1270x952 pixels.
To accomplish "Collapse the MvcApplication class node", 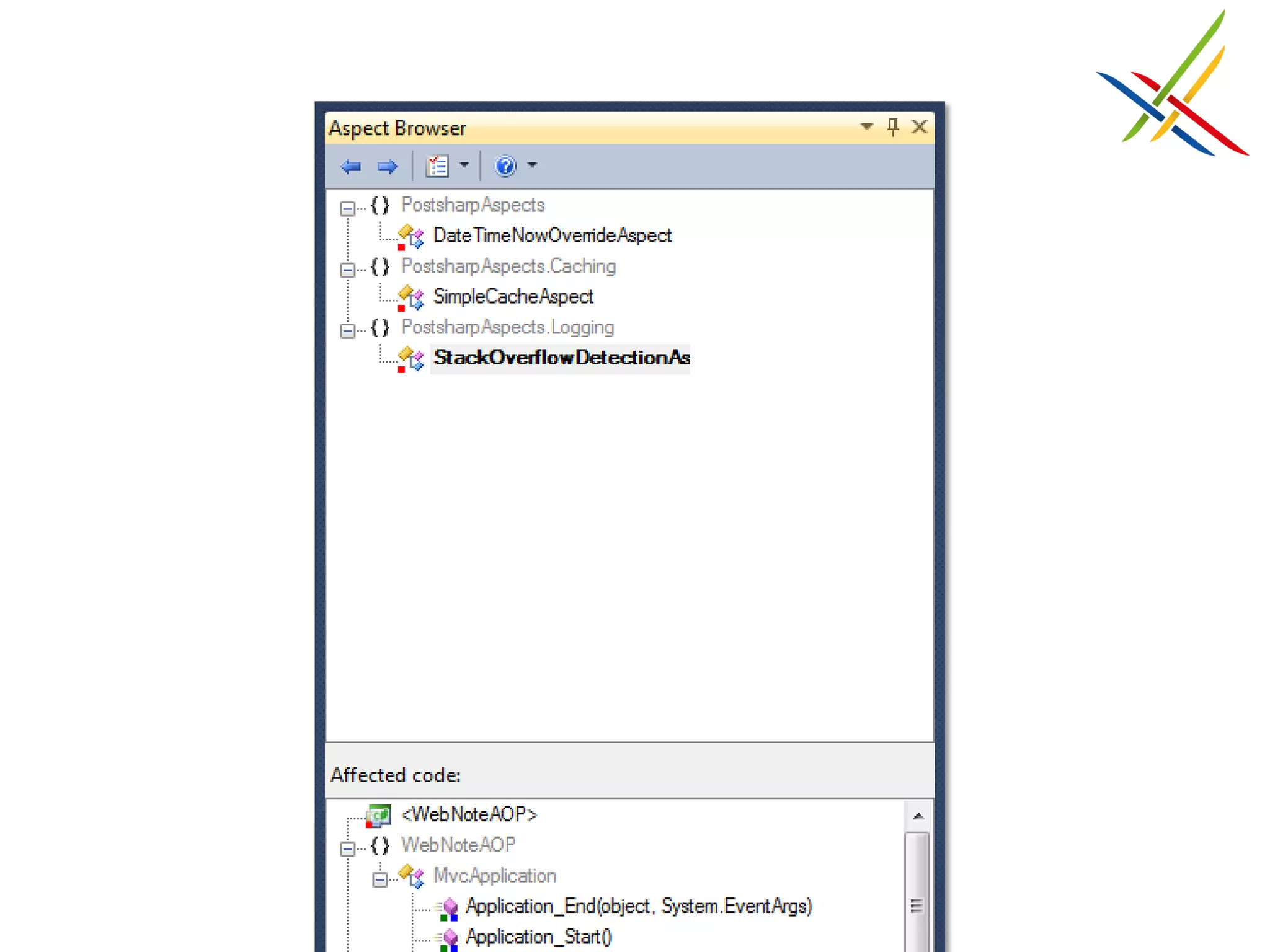I will 380,879.
